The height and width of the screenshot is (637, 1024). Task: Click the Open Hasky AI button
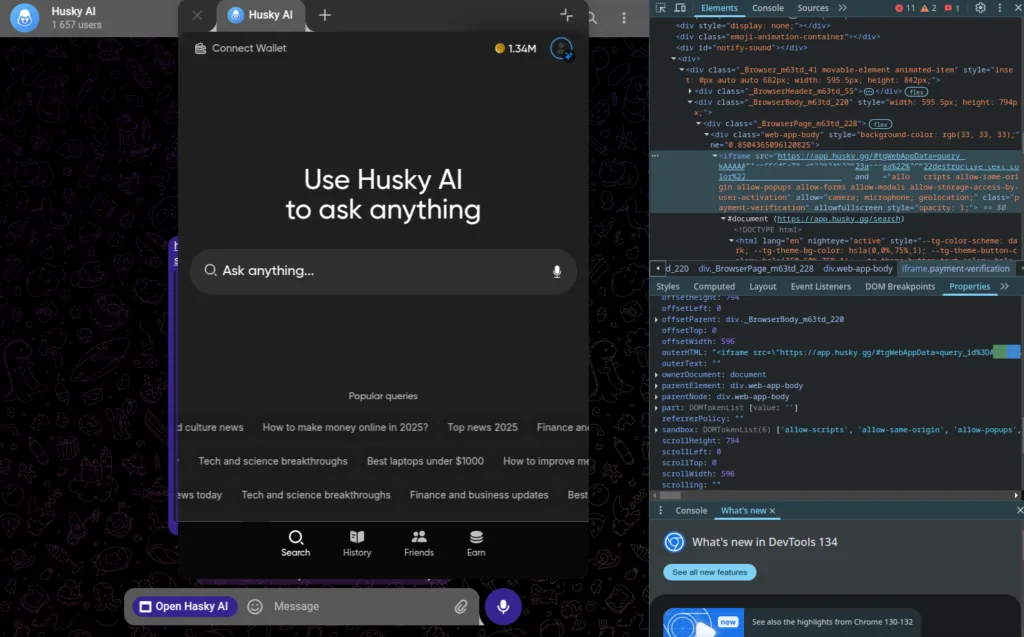point(185,606)
